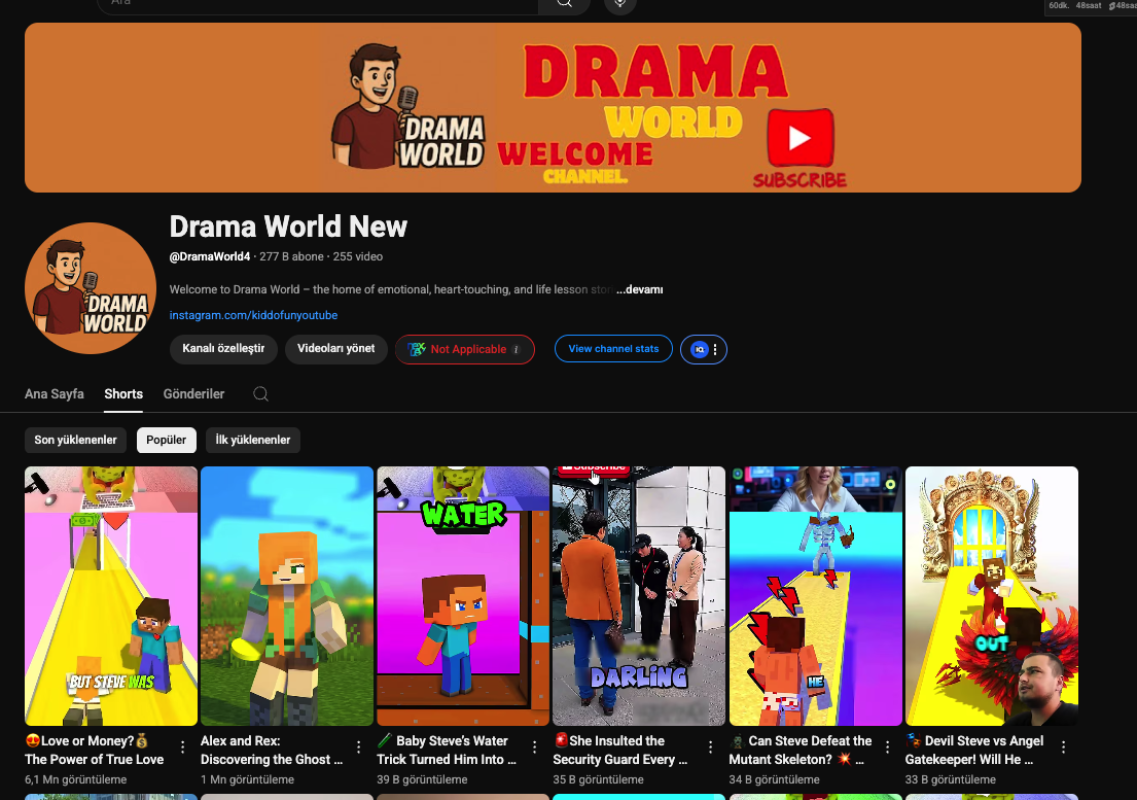Open options for Can Steve Defeat Mutant Skeleton
Screen dimensions: 1137x800
(887, 747)
